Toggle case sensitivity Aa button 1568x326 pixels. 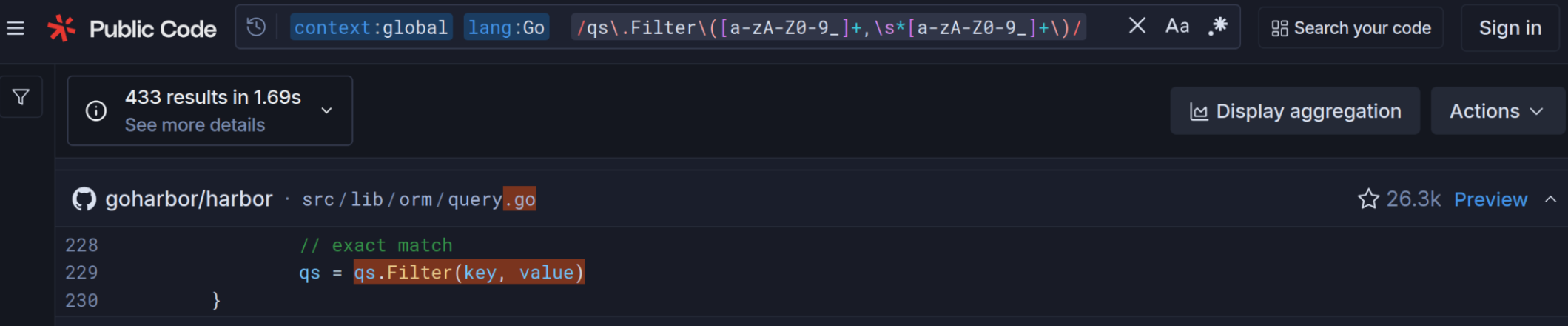point(1177,27)
